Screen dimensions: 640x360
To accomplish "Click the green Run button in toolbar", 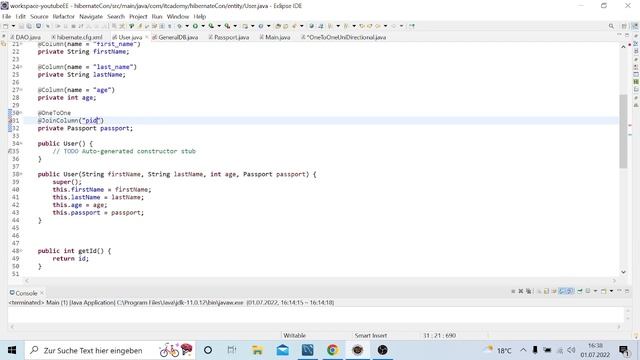I will pos(196,26).
